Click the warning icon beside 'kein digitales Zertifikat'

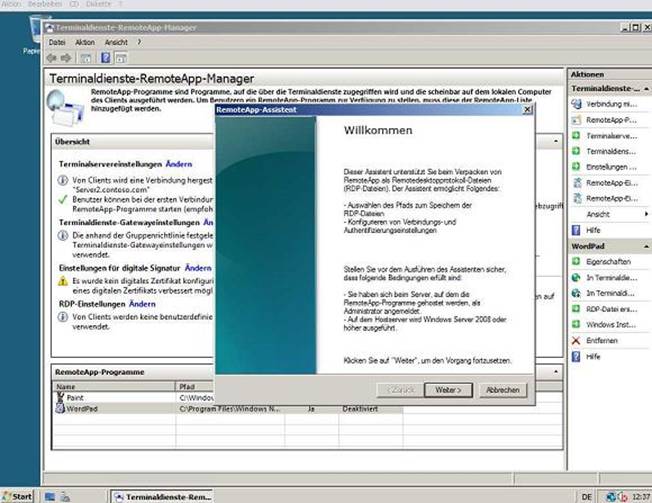pyautogui.click(x=62, y=281)
